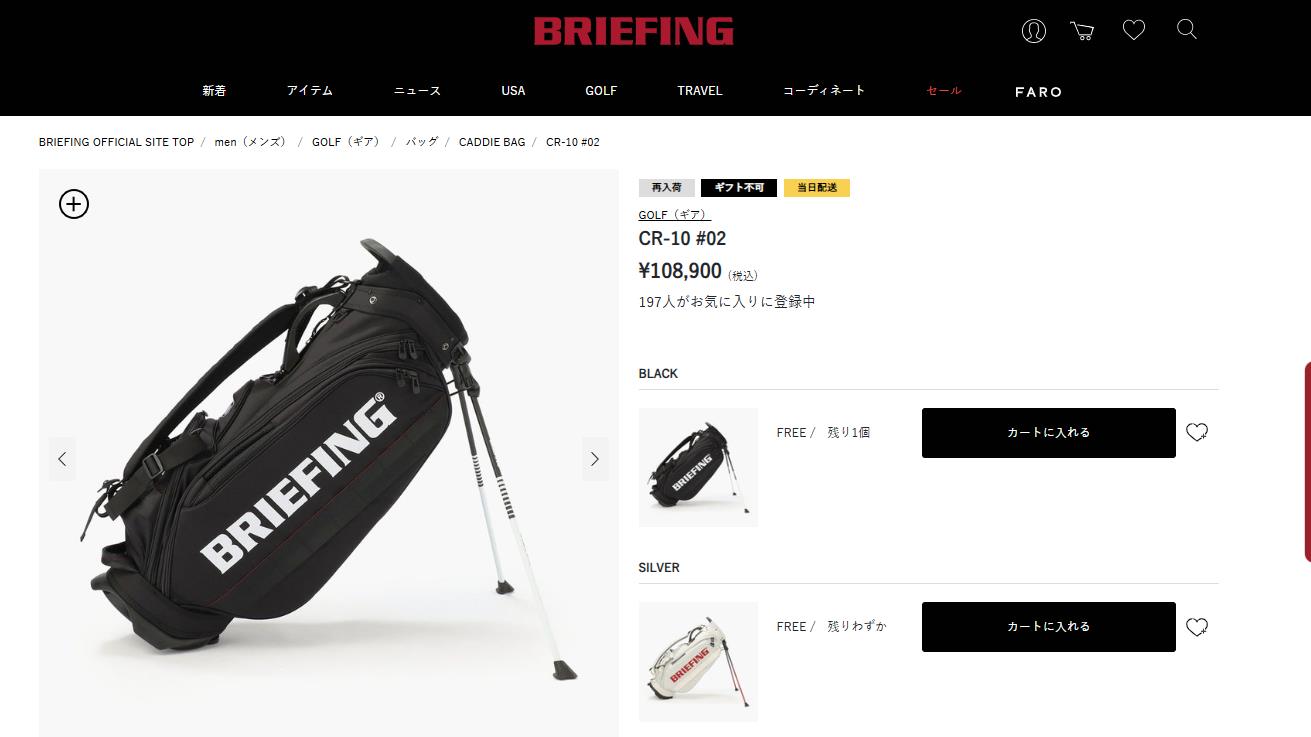Image resolution: width=1311 pixels, height=737 pixels.
Task: Select the SILVER color thumbnail
Action: click(x=698, y=661)
